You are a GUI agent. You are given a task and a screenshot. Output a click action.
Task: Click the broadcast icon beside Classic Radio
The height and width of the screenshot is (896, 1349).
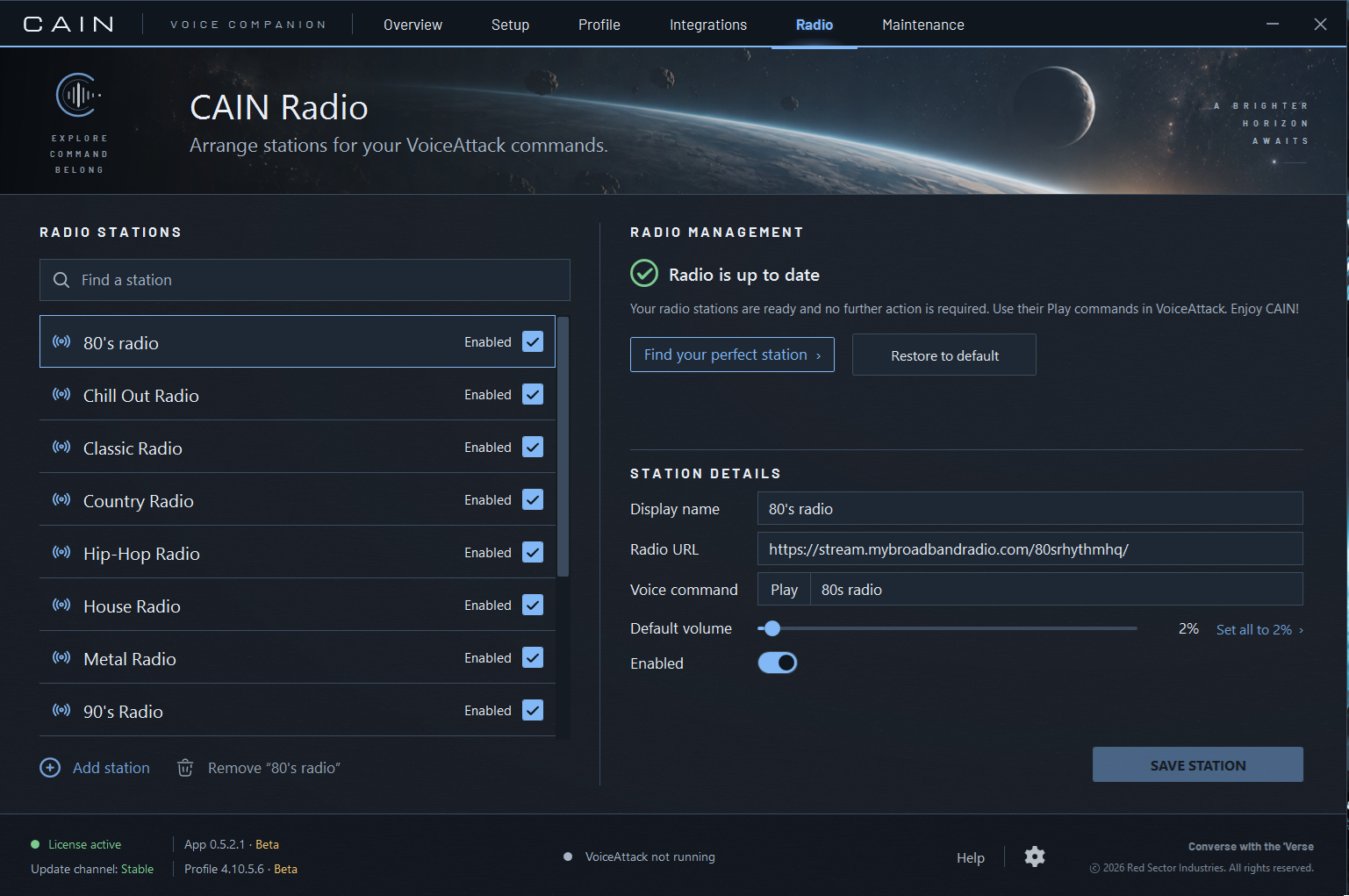[x=61, y=447]
